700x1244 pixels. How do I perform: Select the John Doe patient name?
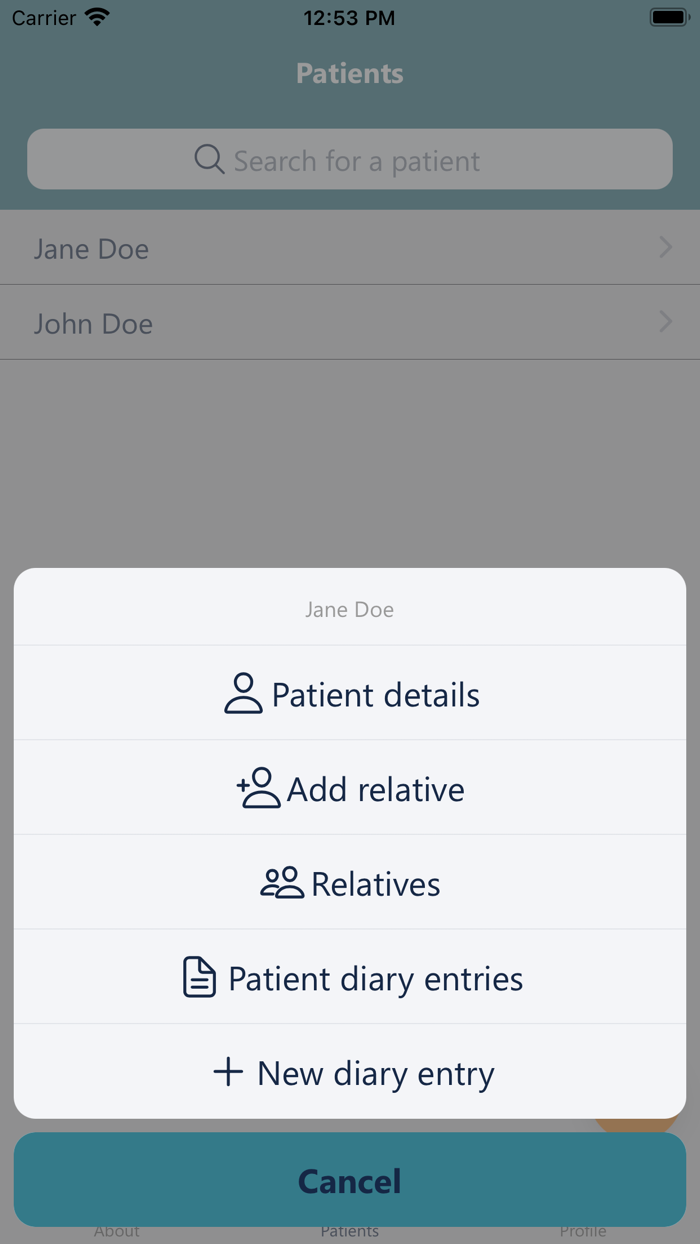(x=93, y=324)
